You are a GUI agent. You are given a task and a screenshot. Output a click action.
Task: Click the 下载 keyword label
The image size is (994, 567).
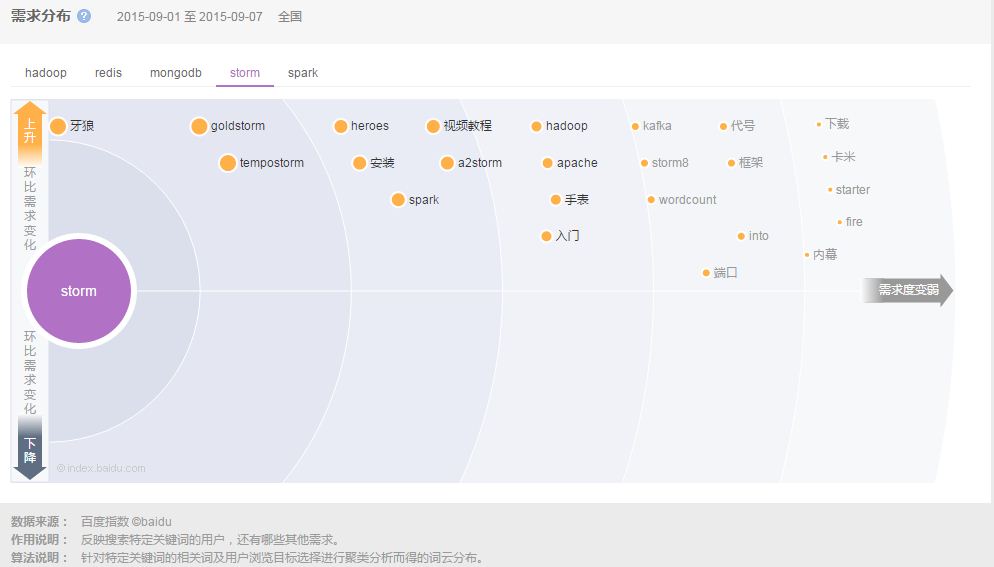click(x=837, y=124)
